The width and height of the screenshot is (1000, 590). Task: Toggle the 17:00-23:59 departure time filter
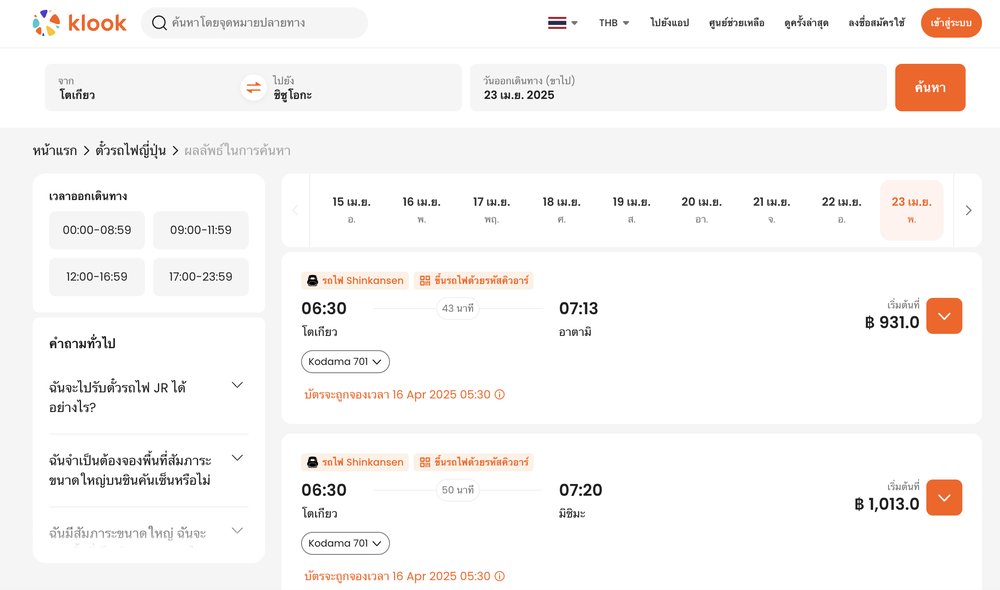(200, 277)
